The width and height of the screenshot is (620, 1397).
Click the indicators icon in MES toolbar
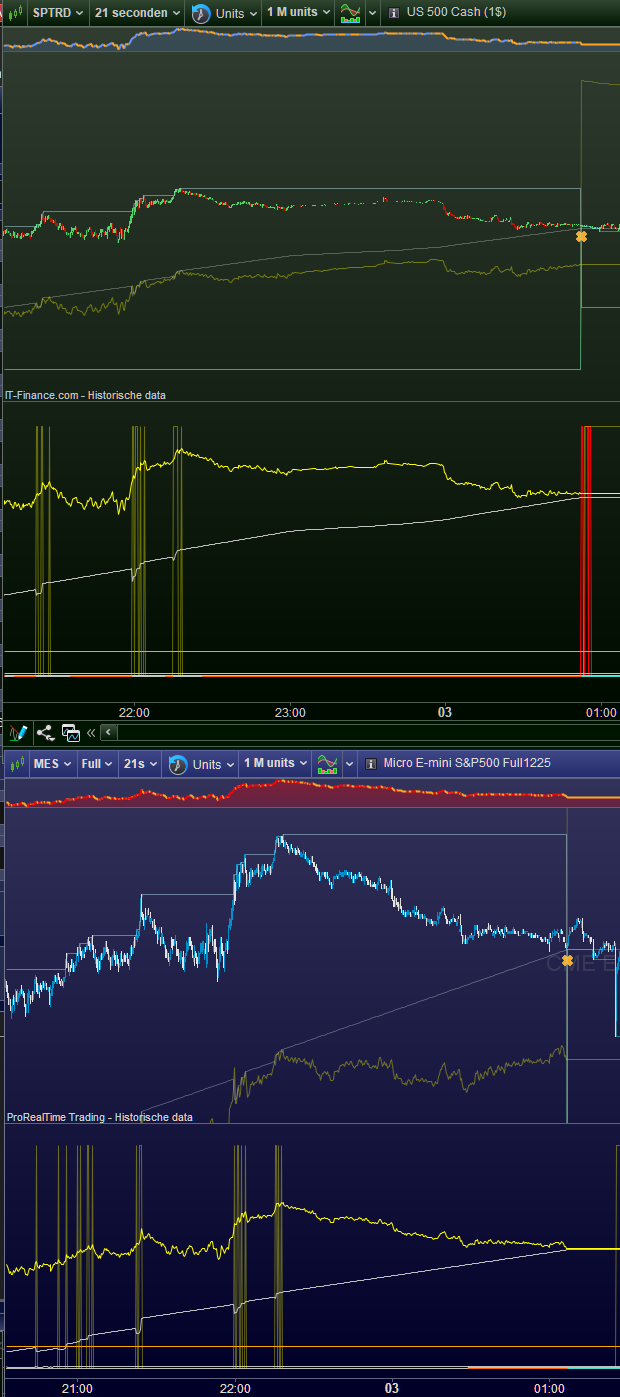pyautogui.click(x=328, y=764)
